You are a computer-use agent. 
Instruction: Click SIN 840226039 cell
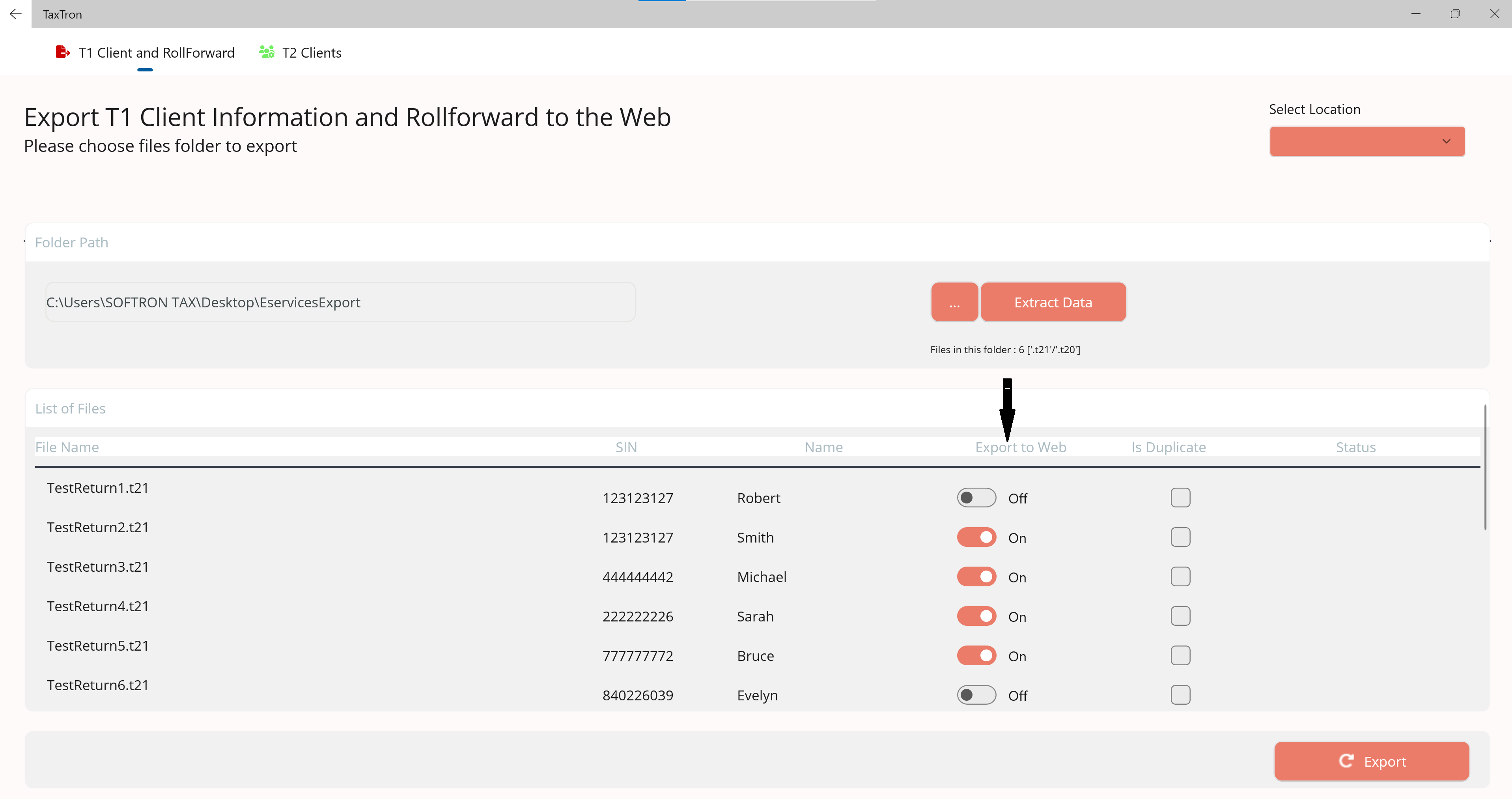[x=638, y=695]
